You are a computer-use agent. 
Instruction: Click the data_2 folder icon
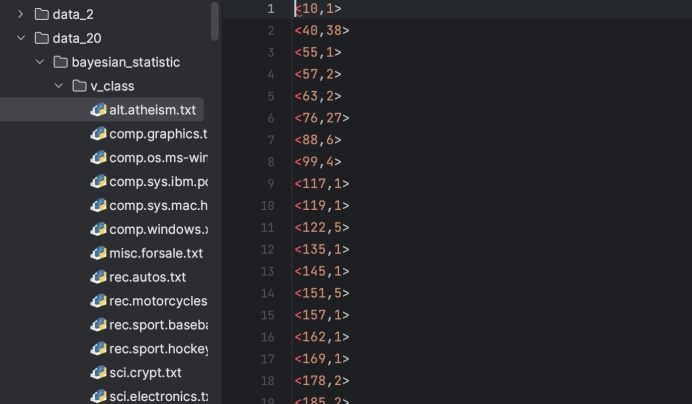point(41,14)
